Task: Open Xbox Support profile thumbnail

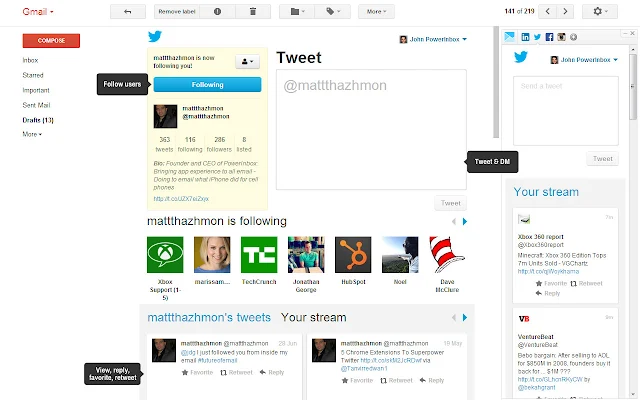Action: [x=165, y=255]
